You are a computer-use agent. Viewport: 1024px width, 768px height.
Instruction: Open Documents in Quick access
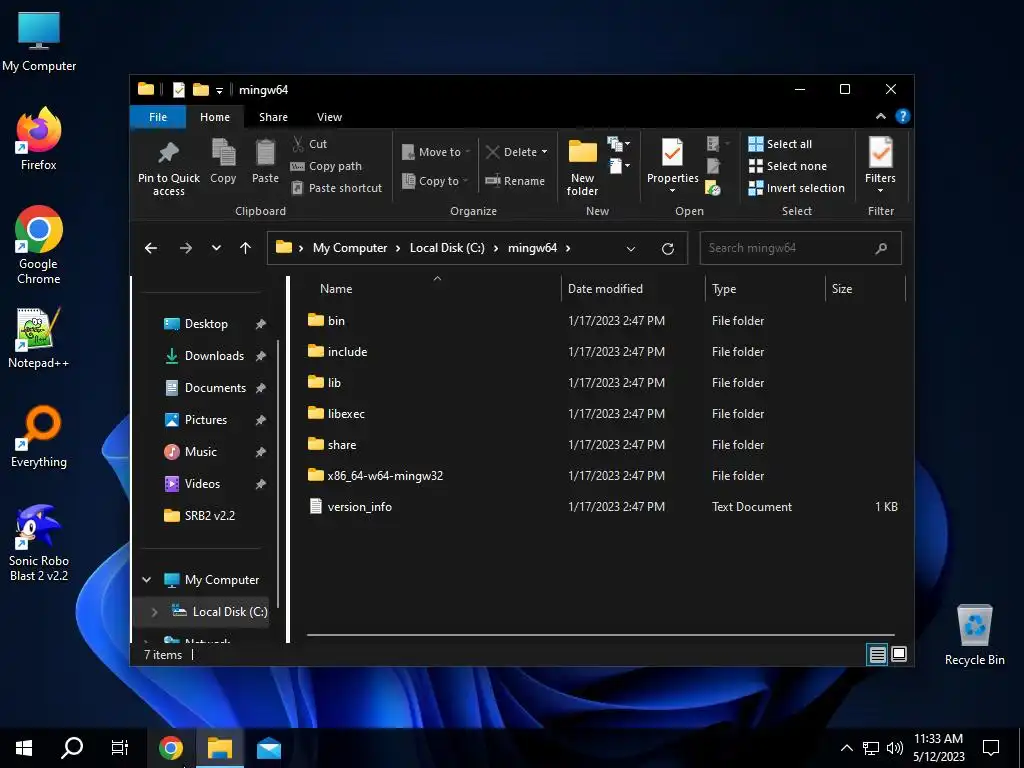point(206,388)
